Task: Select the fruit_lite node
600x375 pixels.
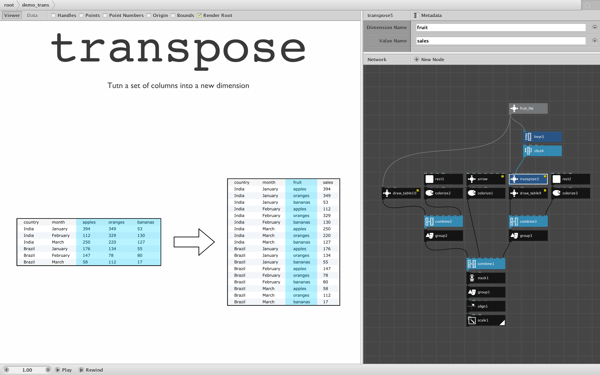Action: [528, 108]
